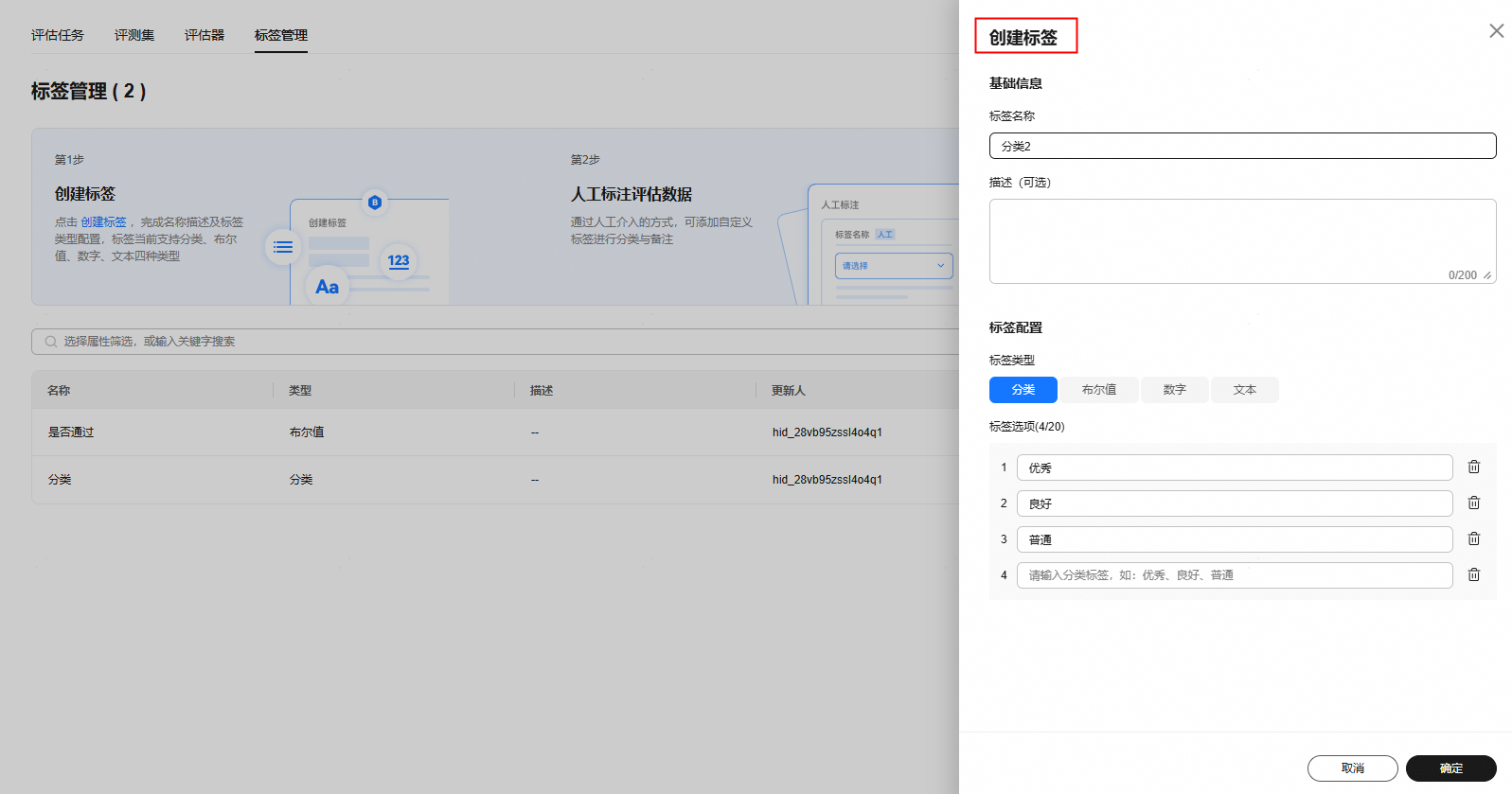Edit the 标签名称 field containing 分类2
1512x794 pixels.
point(1243,146)
